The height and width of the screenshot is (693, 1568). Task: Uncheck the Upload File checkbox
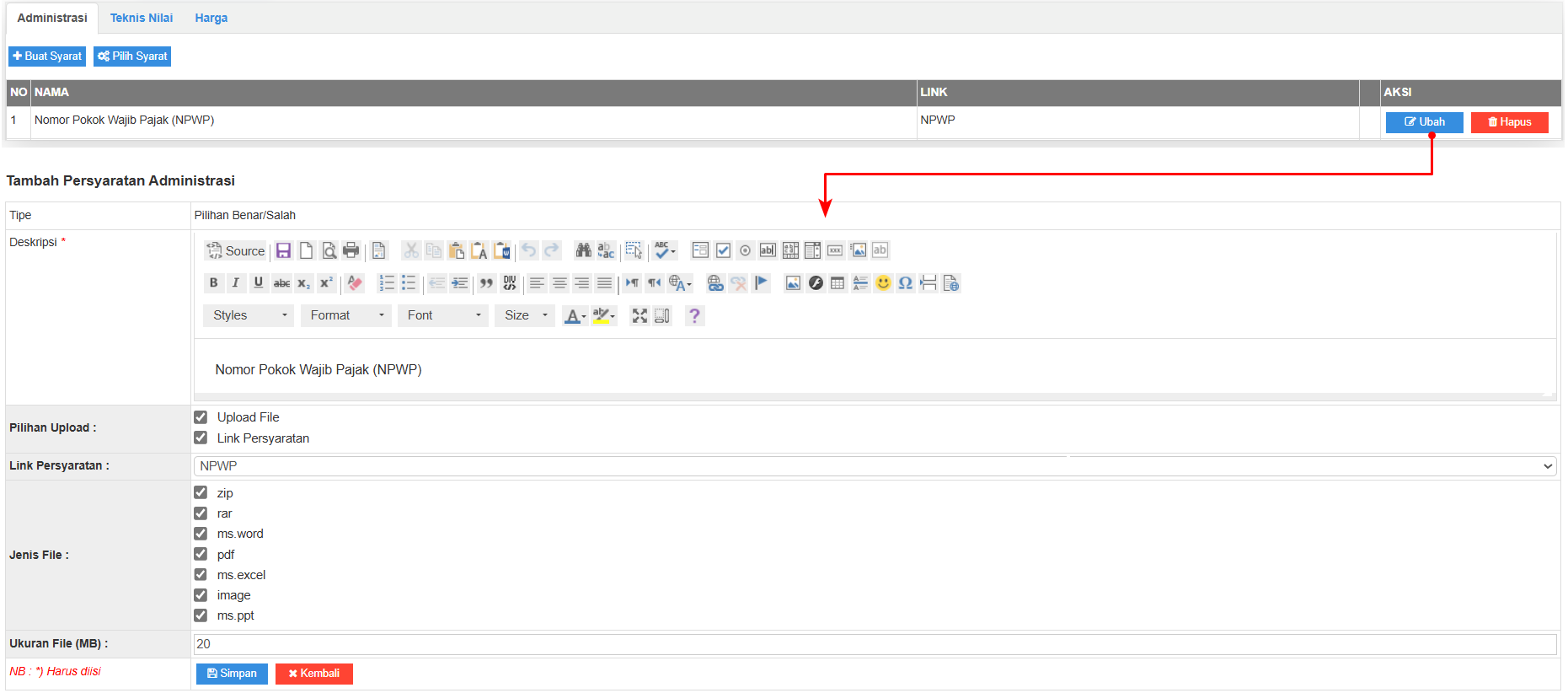point(201,417)
